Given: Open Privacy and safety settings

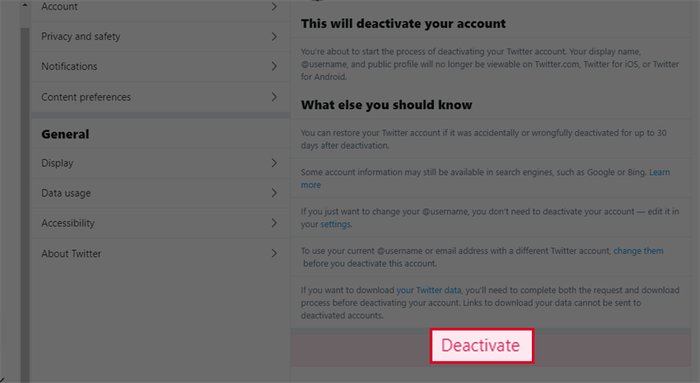Looking at the screenshot, I should 160,37.
